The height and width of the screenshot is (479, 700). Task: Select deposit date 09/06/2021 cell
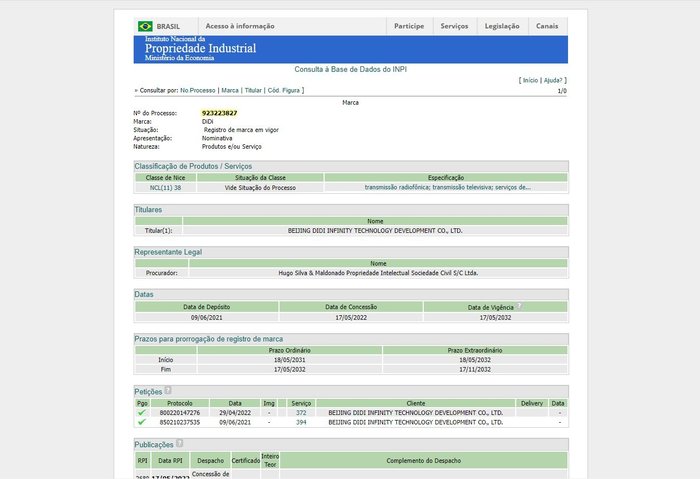tap(206, 317)
